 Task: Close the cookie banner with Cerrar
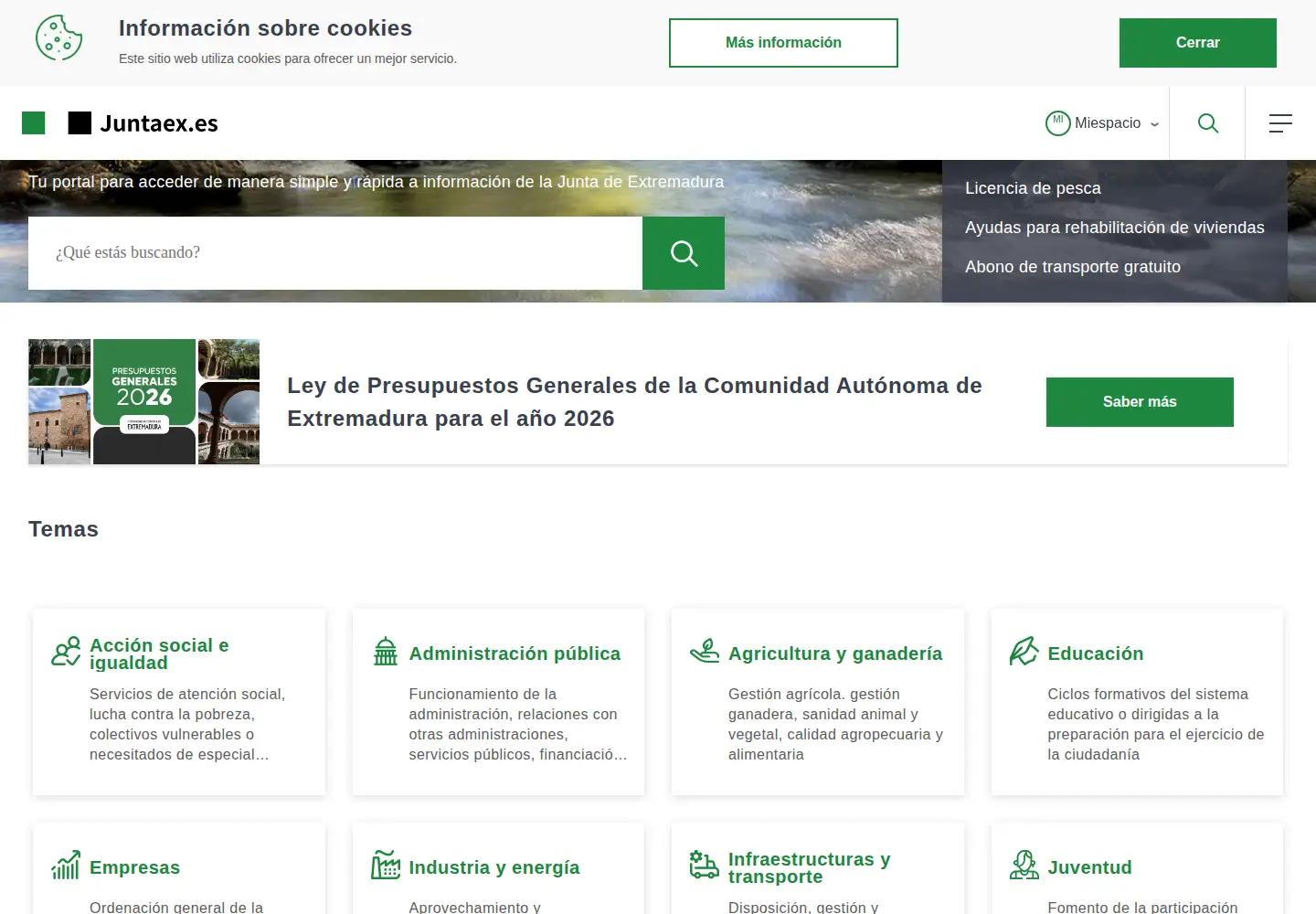(1197, 43)
